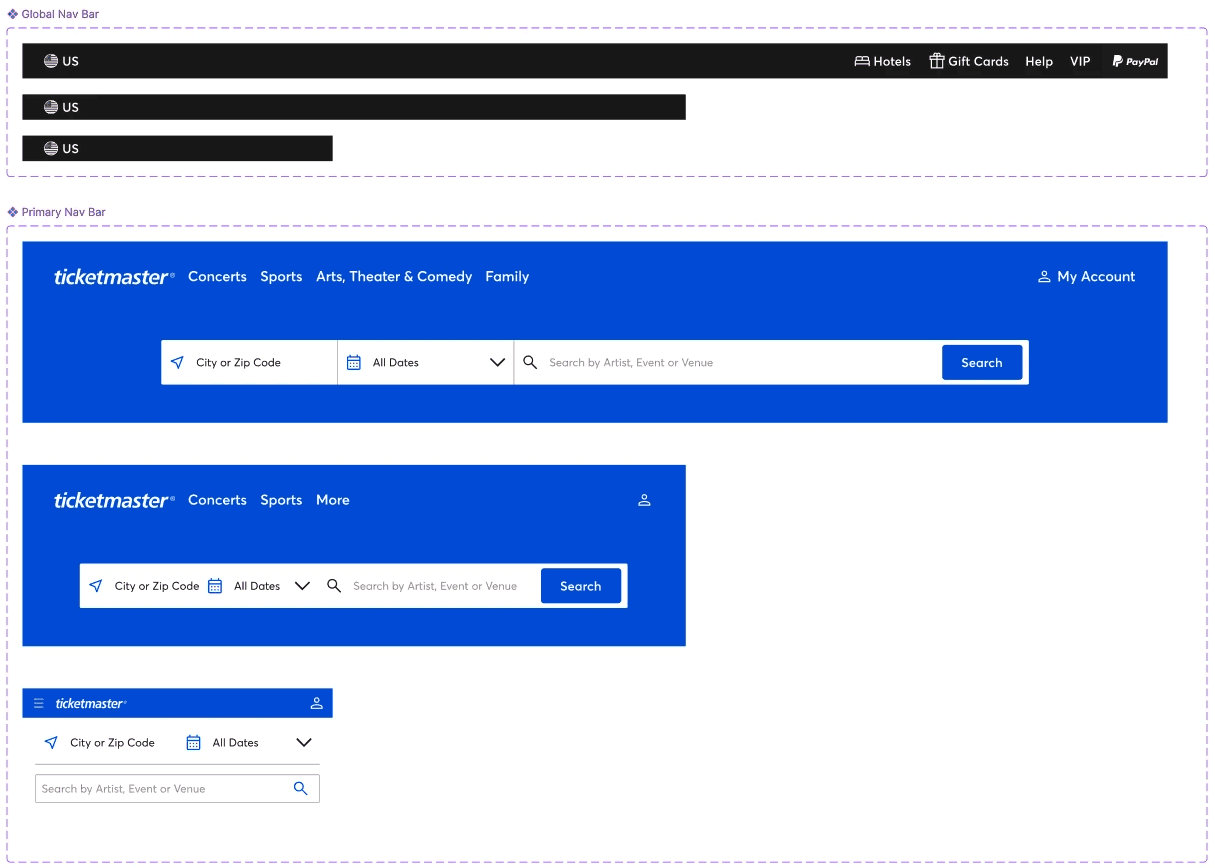The image size is (1215, 868).
Task: Open the More menu in the medium nav bar
Action: pos(333,500)
